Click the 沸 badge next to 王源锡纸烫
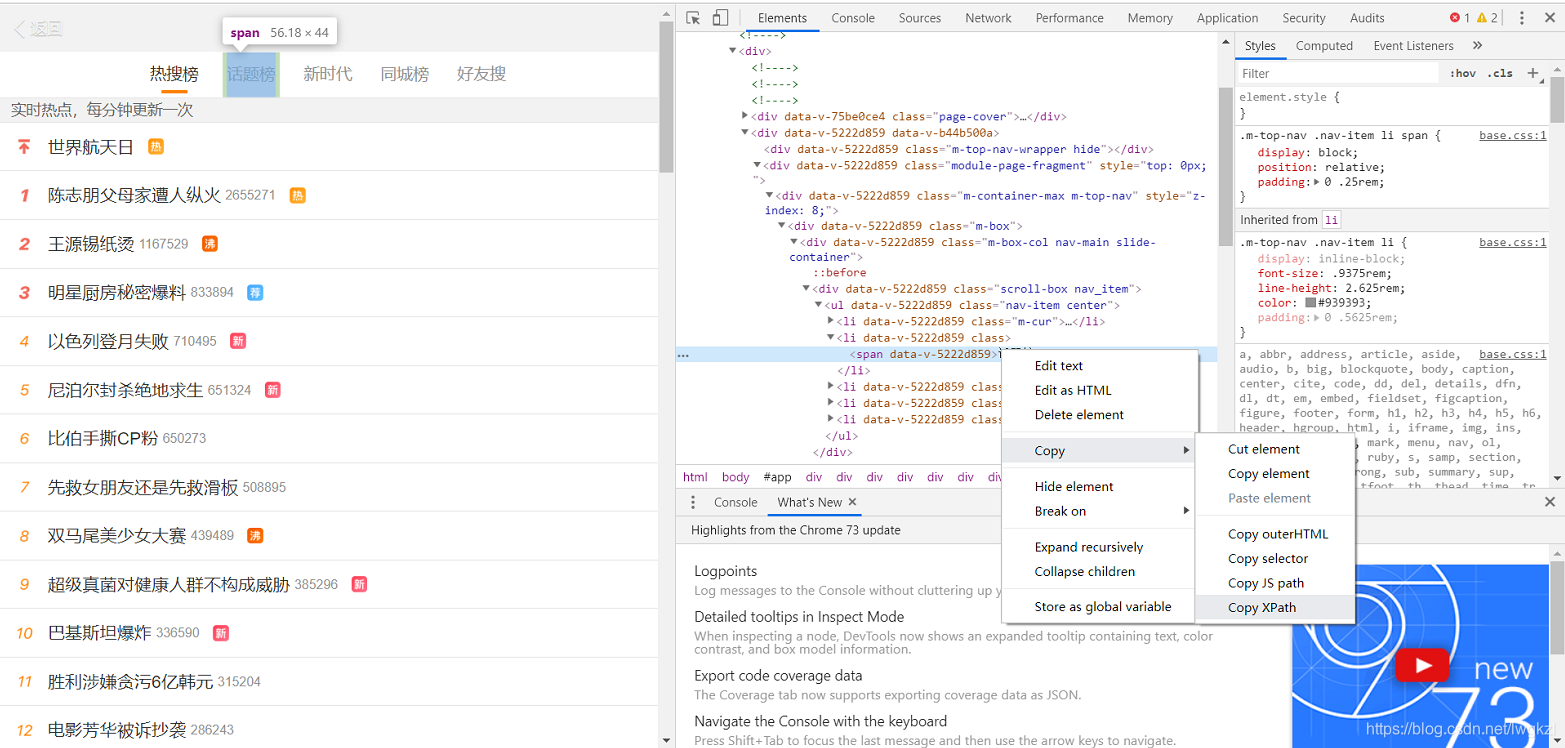1565x748 pixels. [210, 244]
